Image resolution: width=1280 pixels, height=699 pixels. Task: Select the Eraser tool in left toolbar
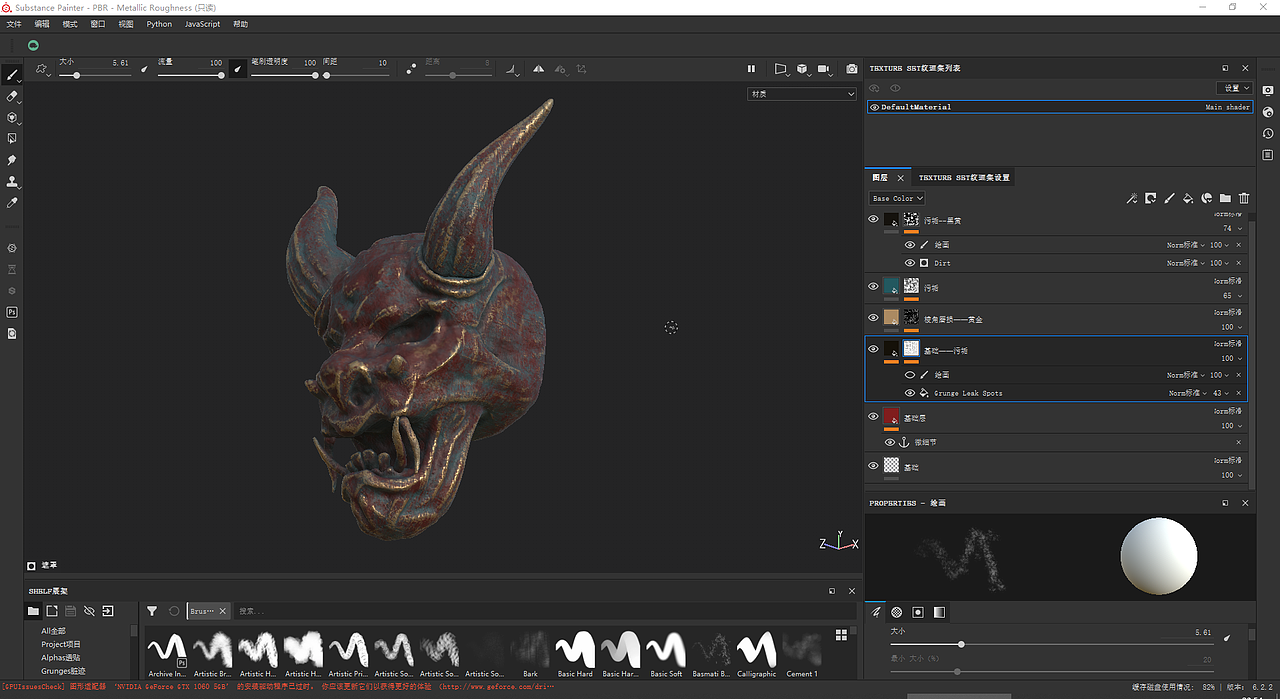pyautogui.click(x=12, y=96)
